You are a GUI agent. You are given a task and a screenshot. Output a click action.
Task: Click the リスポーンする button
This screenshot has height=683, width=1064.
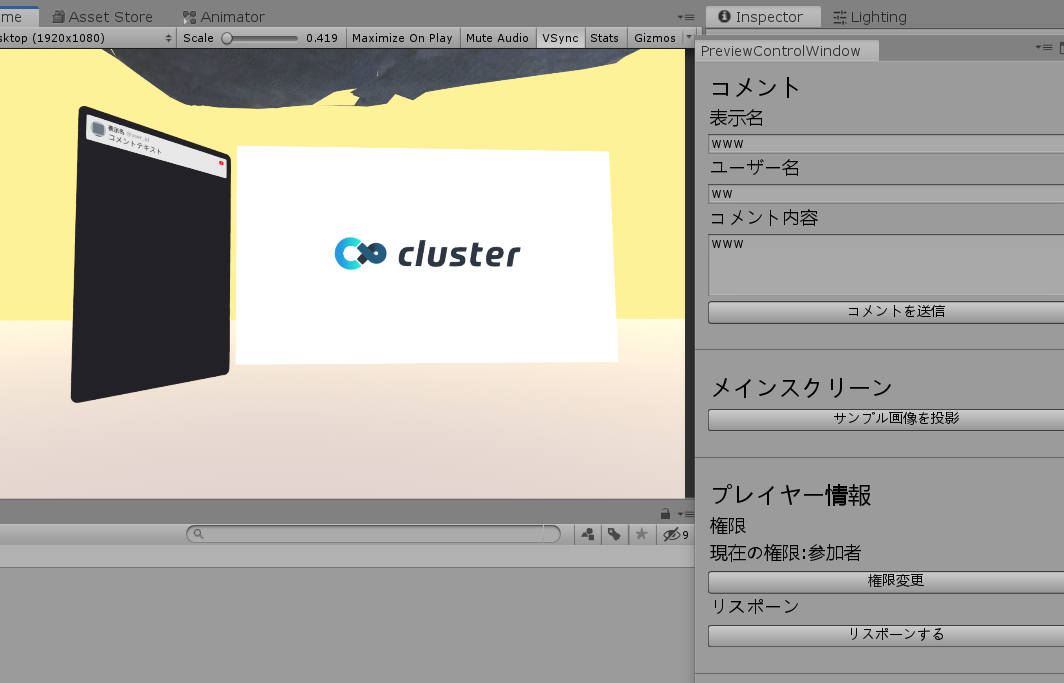click(x=886, y=635)
